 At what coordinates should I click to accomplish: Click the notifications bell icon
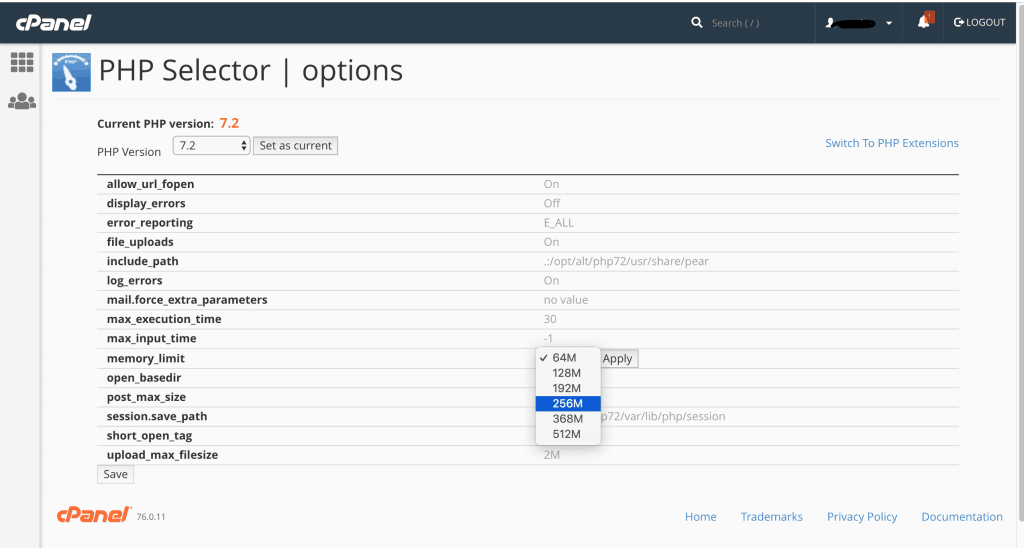(923, 22)
